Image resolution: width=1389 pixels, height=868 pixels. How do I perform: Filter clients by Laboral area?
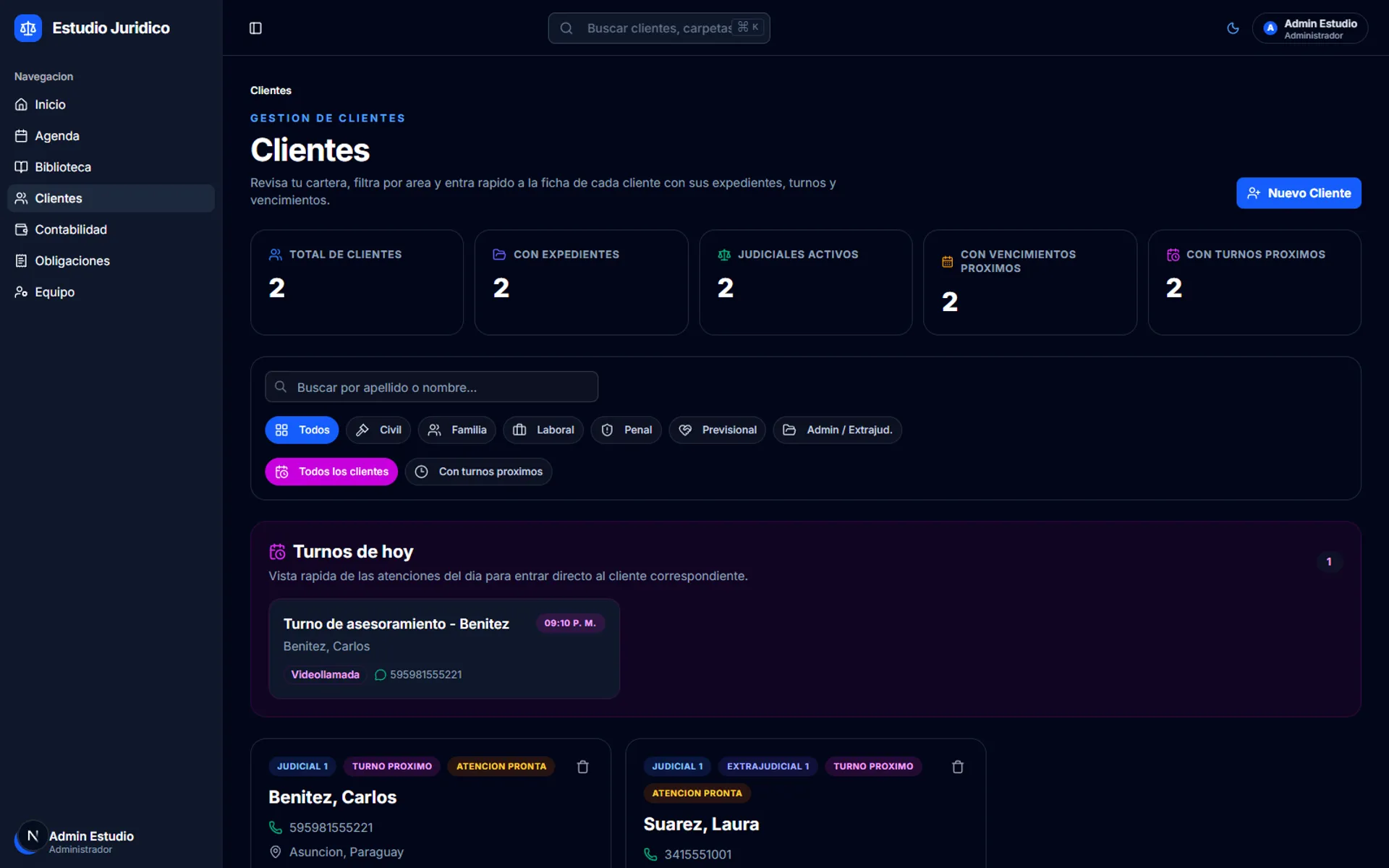tap(543, 430)
